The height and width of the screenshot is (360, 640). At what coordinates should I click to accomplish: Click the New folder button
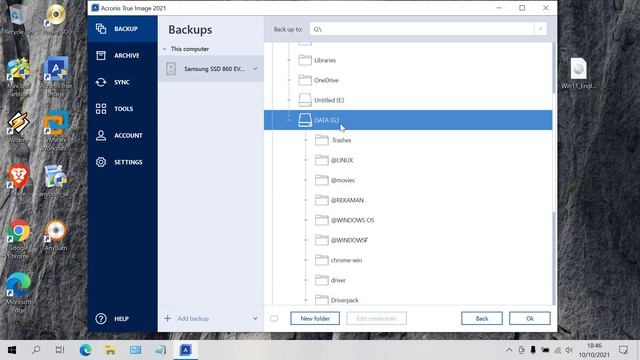tap(315, 318)
